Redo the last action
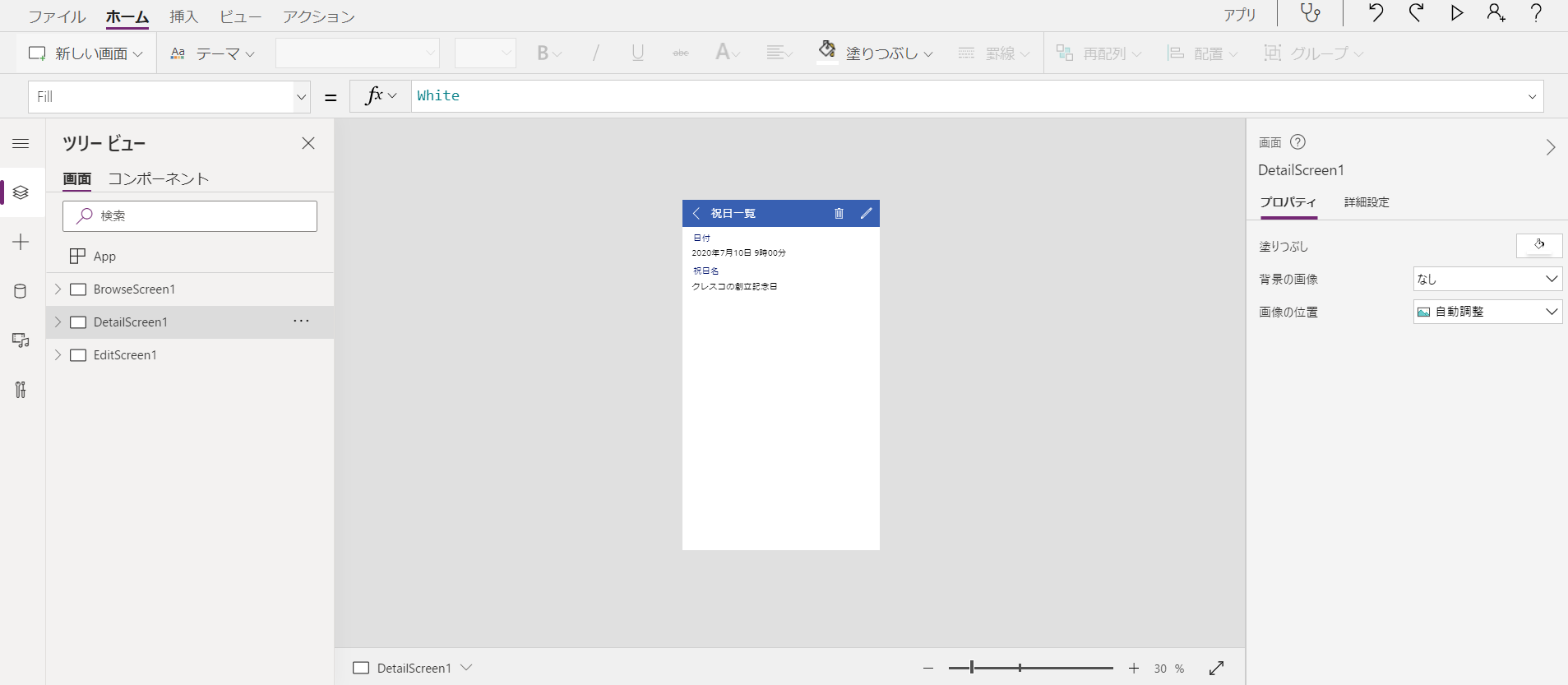This screenshot has width=1568, height=685. click(1416, 13)
